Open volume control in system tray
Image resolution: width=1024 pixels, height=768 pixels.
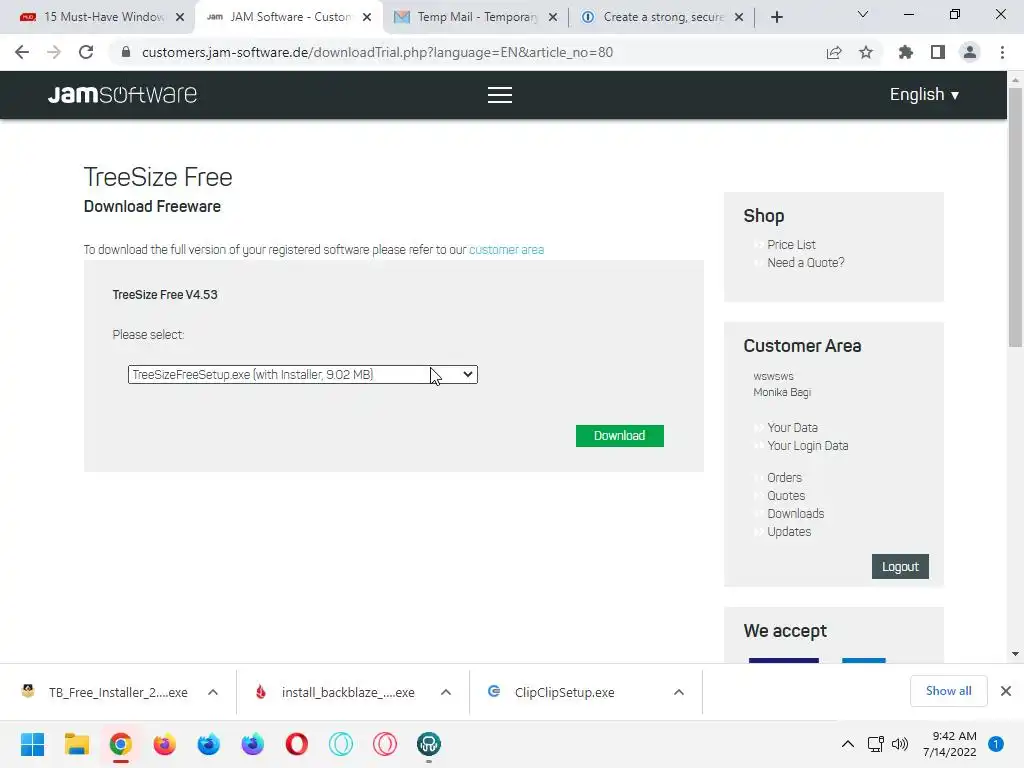pyautogui.click(x=900, y=744)
